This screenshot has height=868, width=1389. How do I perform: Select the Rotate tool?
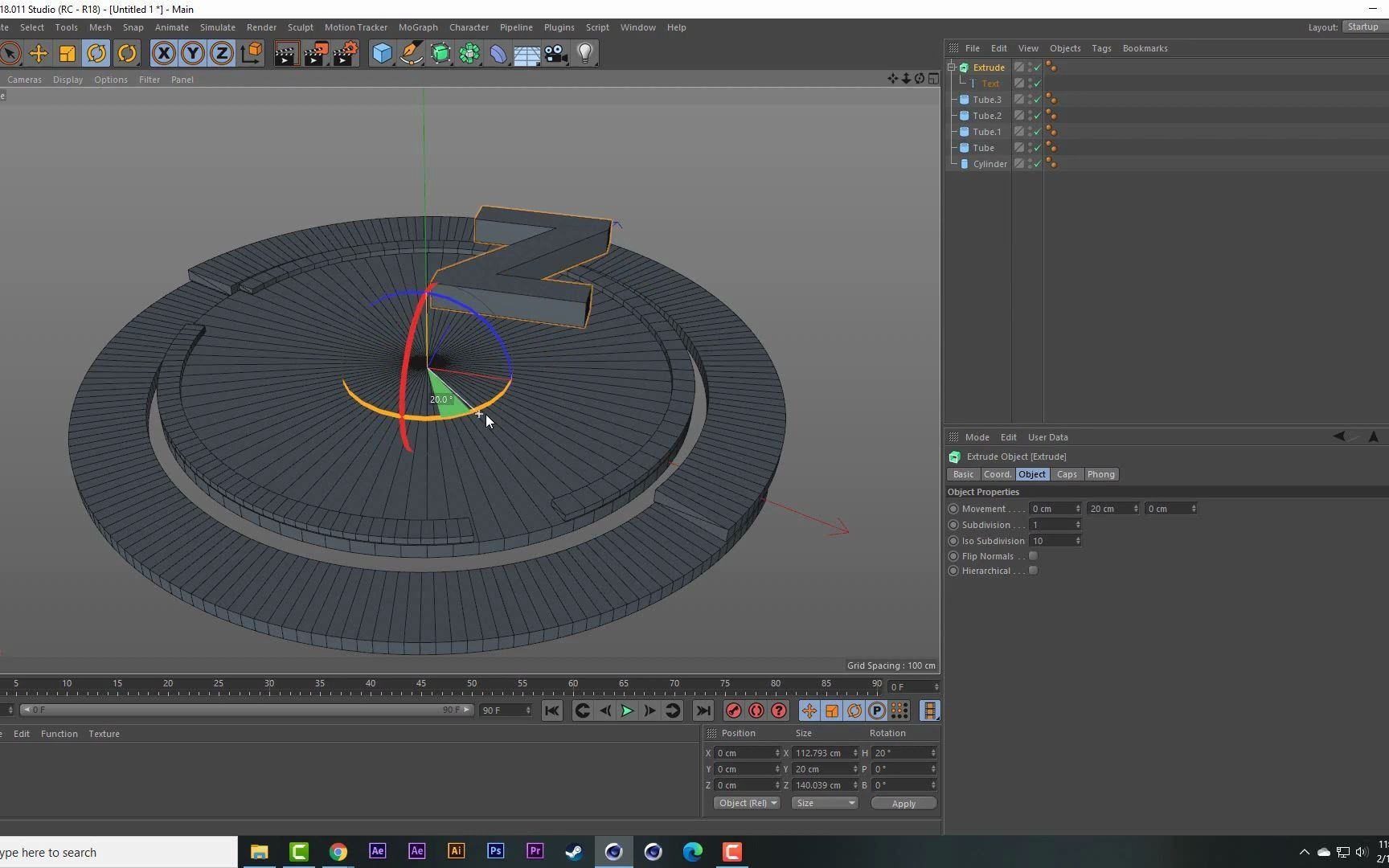pos(96,53)
